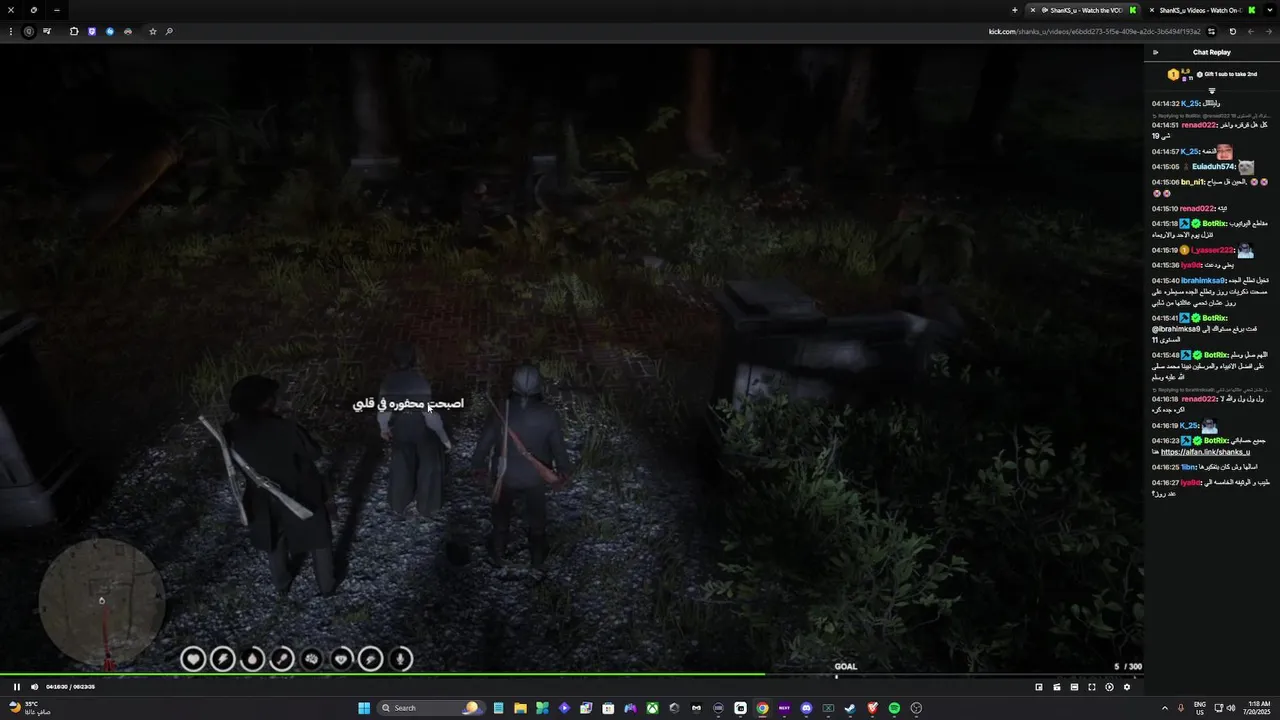Open a new browser tab

[x=1015, y=10]
